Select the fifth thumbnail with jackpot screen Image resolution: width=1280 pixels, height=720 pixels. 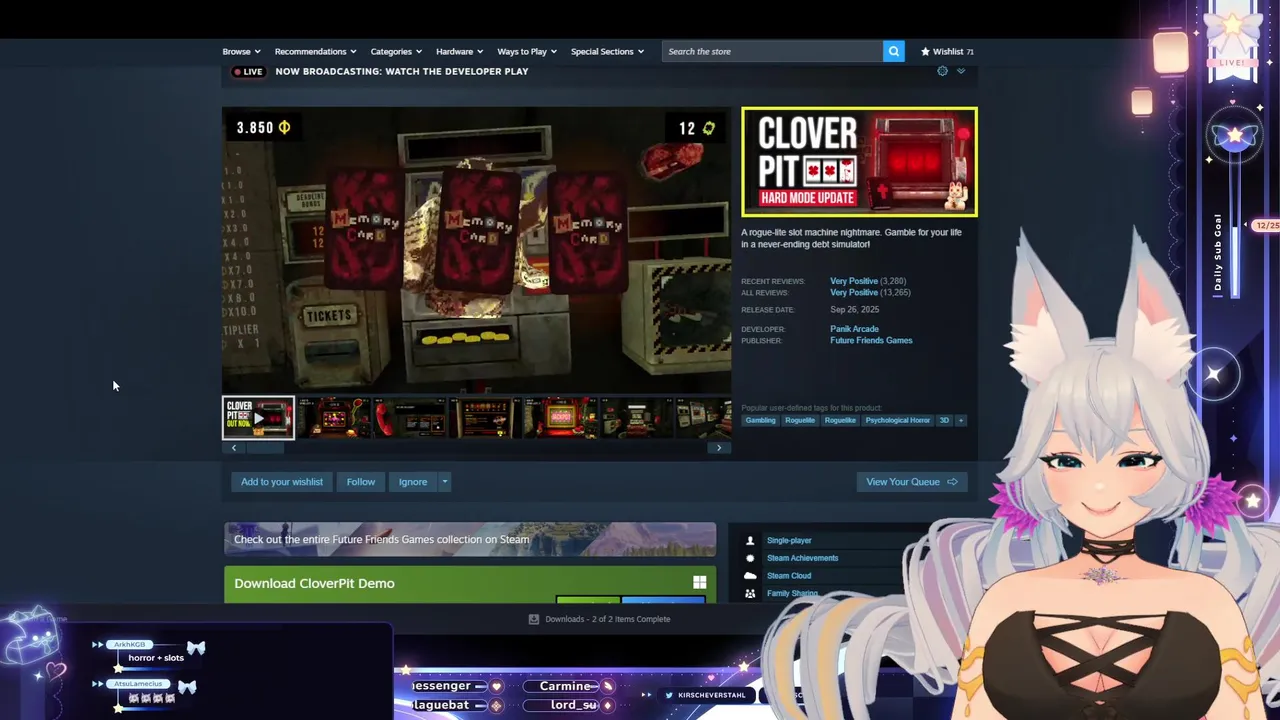click(562, 418)
